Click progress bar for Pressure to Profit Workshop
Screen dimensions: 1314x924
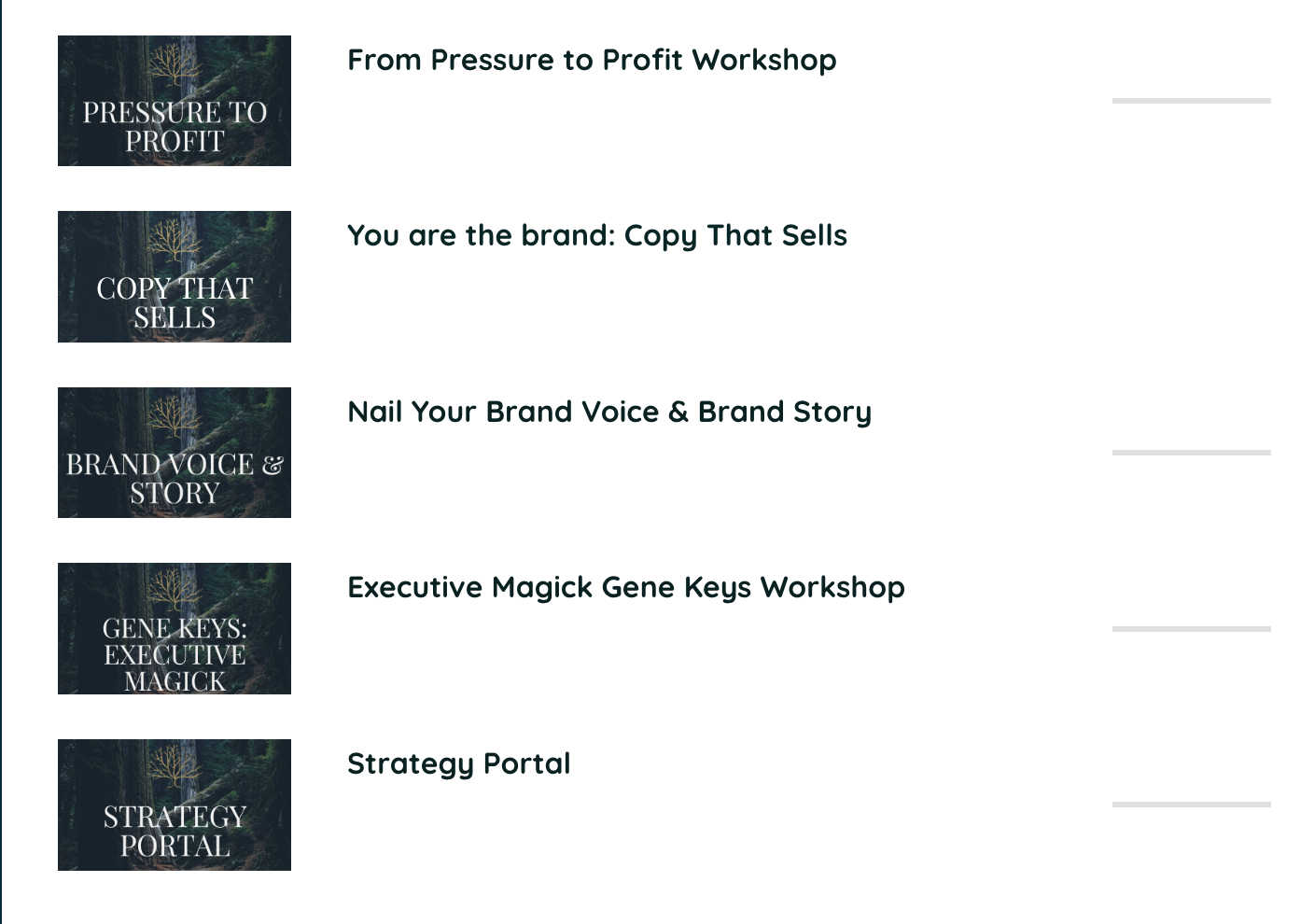click(x=1192, y=101)
